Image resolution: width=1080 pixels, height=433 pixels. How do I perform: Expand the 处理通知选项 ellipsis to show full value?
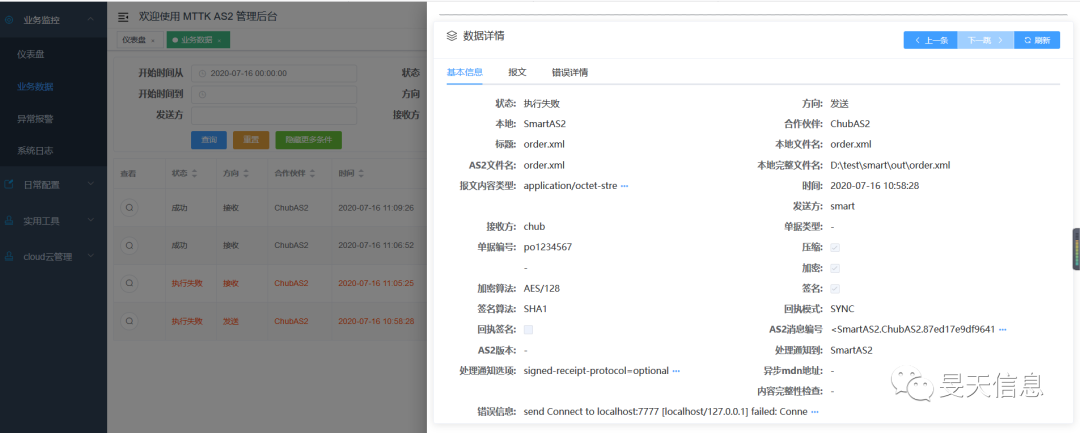[x=676, y=371]
